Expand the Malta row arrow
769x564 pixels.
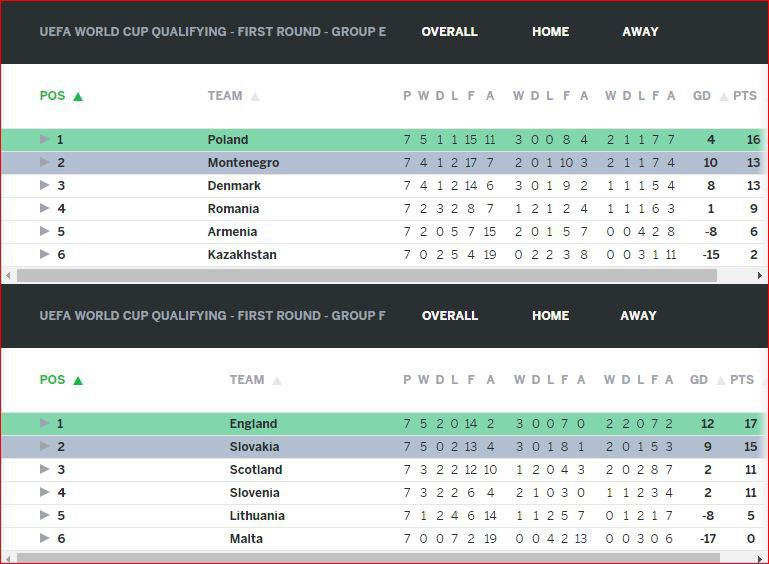[x=44, y=538]
